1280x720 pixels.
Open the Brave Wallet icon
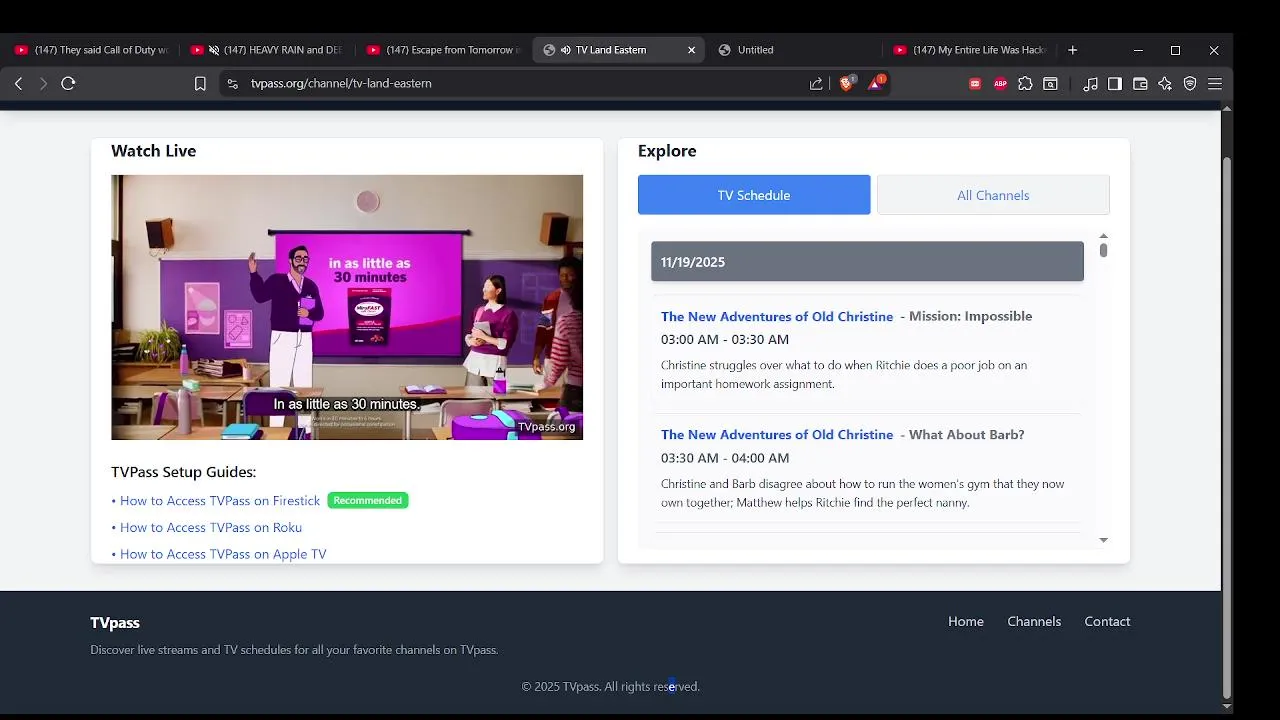click(1140, 84)
